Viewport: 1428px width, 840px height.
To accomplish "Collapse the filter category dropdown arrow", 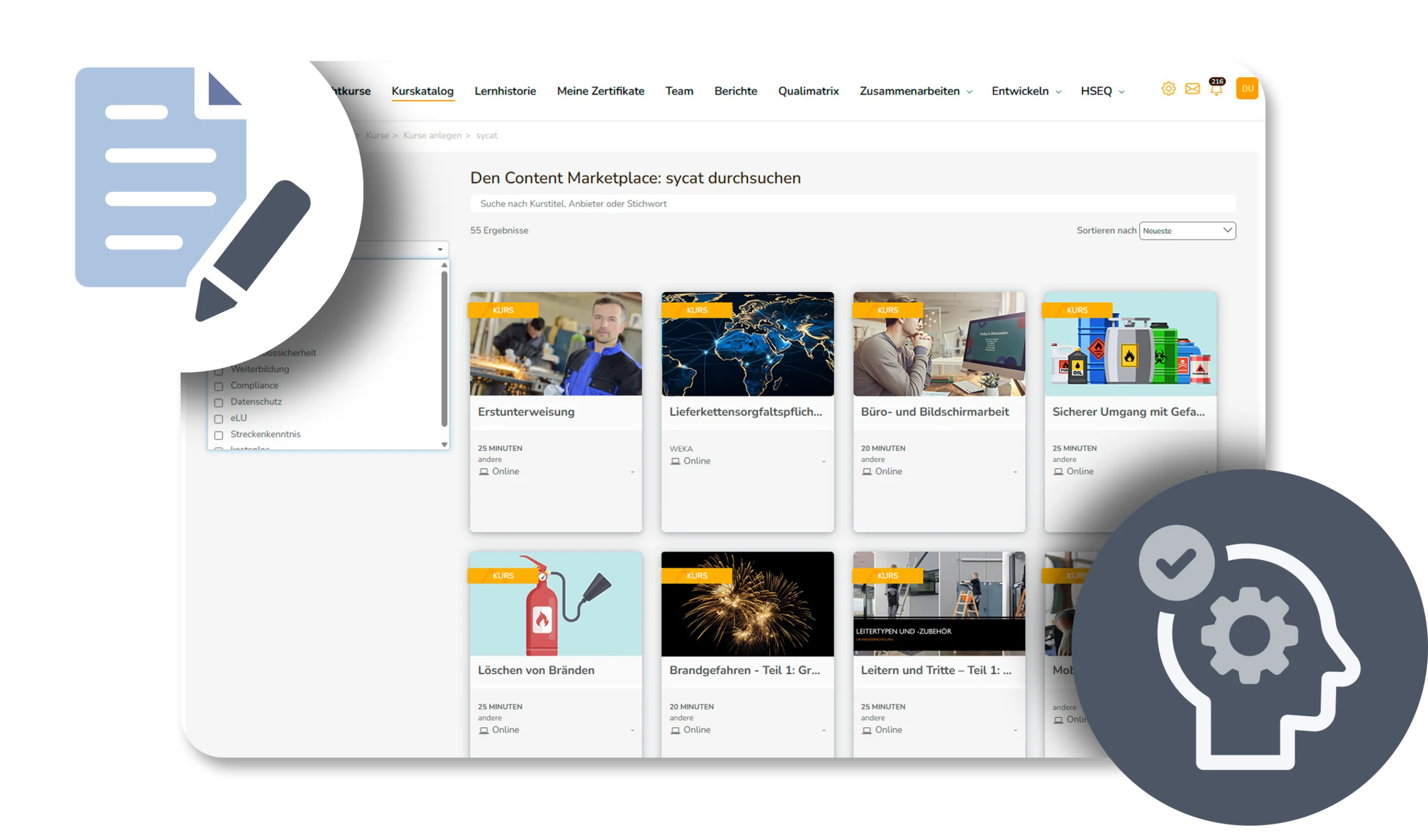I will tap(440, 250).
